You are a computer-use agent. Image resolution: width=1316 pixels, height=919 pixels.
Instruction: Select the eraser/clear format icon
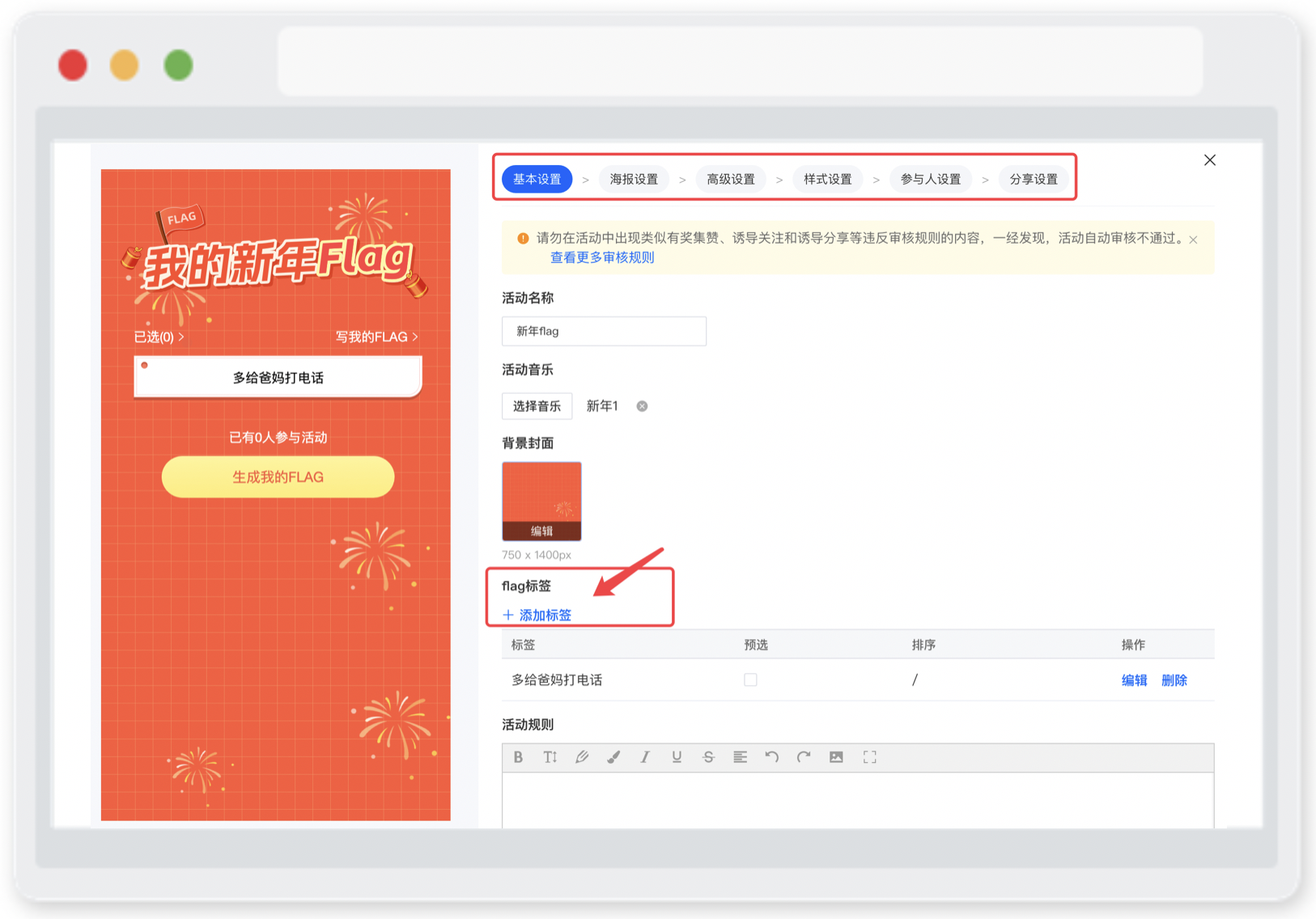(582, 757)
